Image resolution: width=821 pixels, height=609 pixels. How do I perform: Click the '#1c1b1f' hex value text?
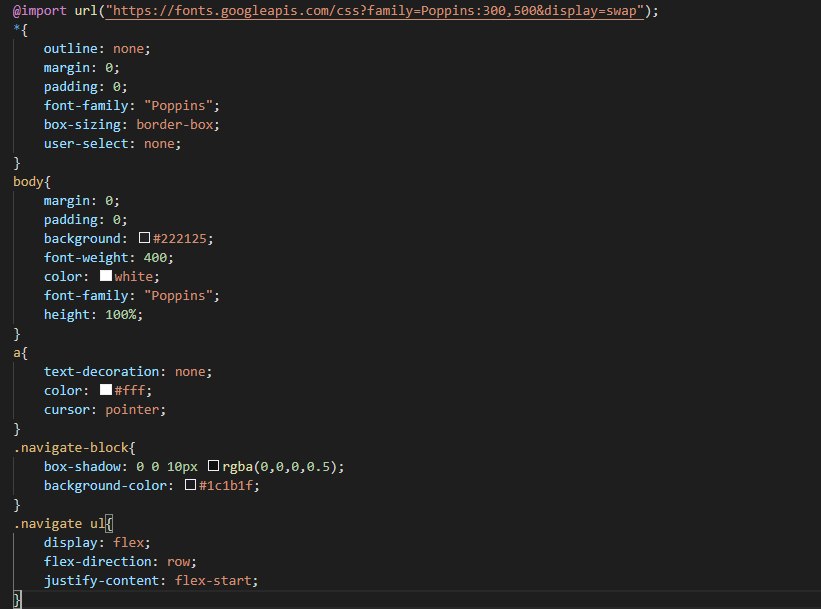pyautogui.click(x=226, y=485)
